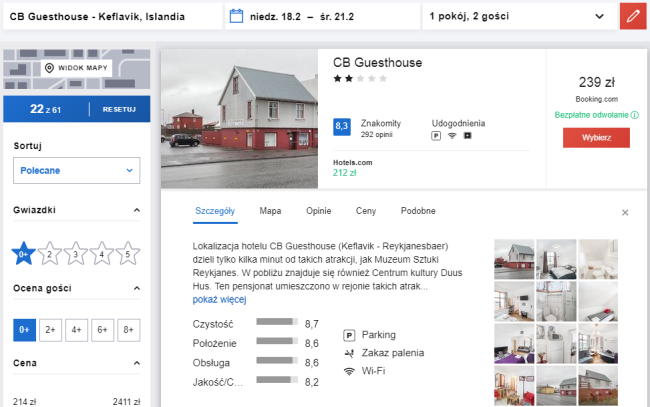
Task: Close the hotel details panel
Action: [625, 213]
